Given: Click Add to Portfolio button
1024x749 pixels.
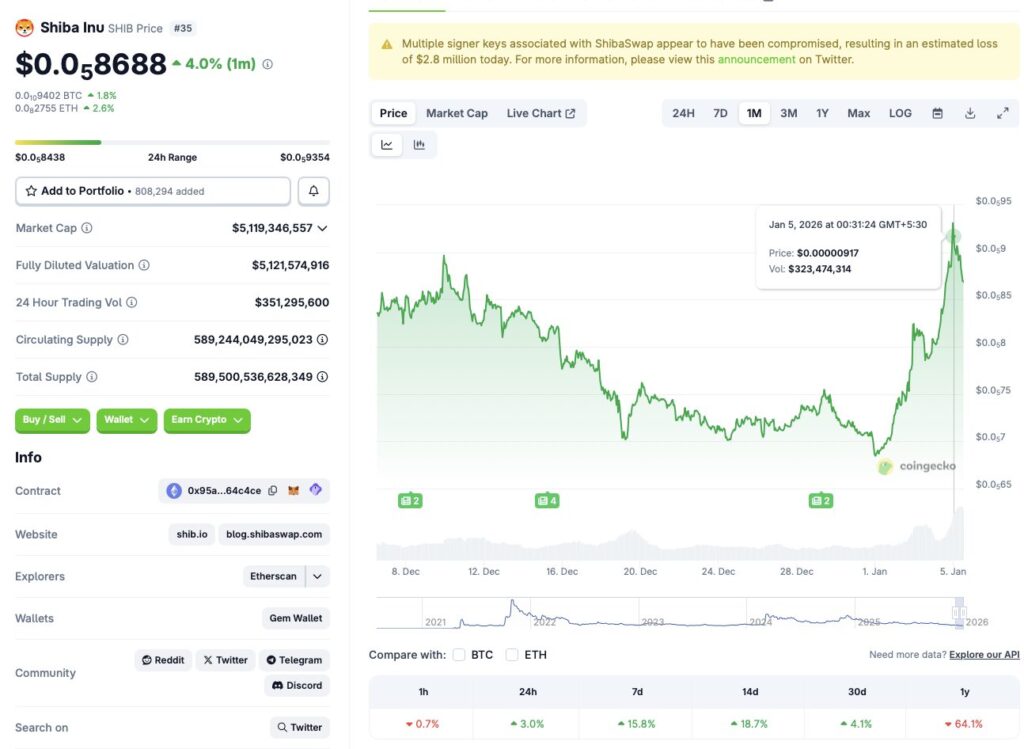Looking at the screenshot, I should (153, 191).
